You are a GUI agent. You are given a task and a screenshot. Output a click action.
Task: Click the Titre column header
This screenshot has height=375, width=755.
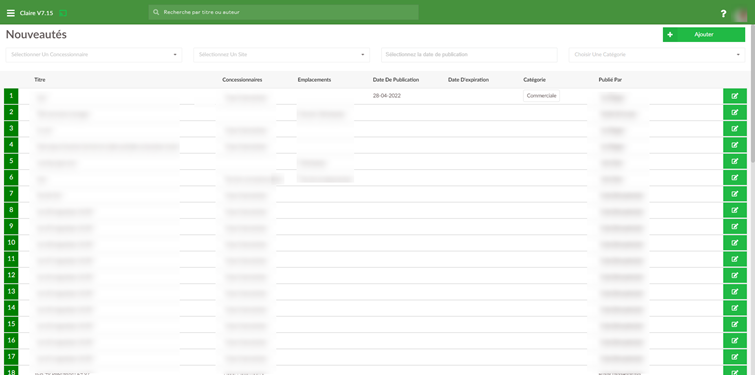pos(40,80)
